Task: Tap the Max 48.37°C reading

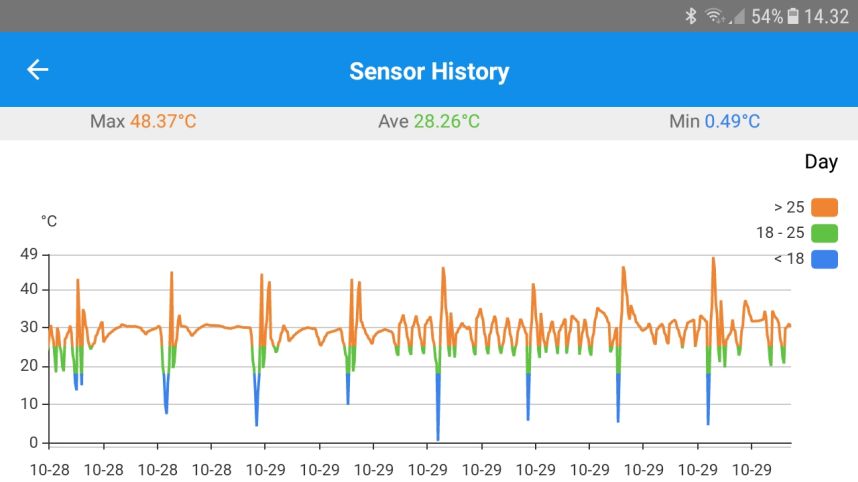Action: point(143,122)
